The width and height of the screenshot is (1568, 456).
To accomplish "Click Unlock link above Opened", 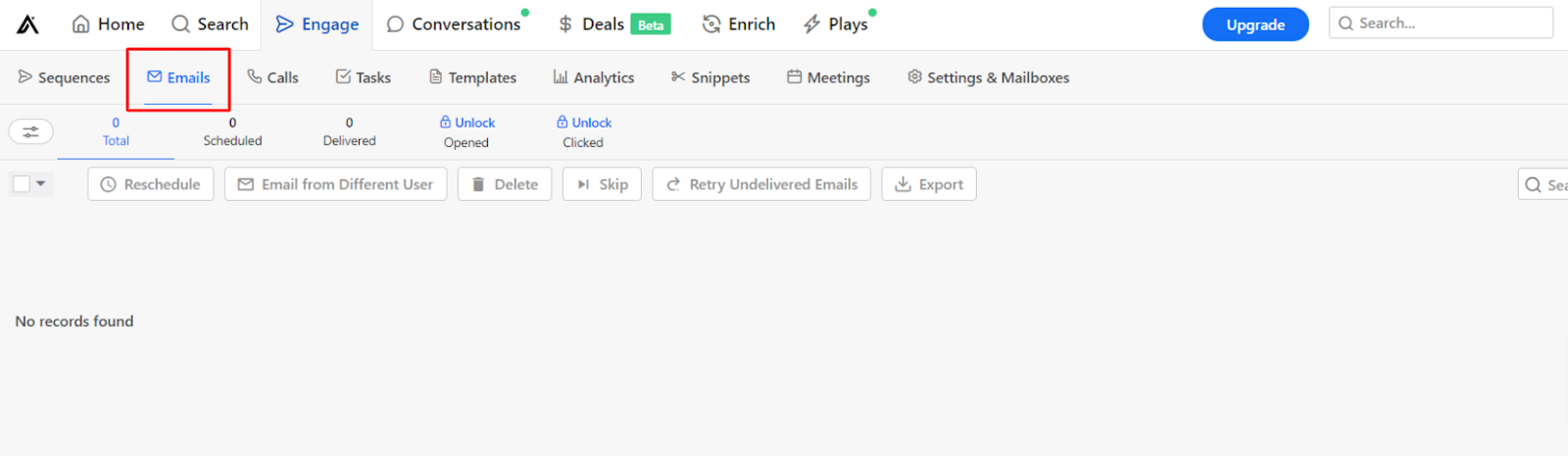I will click(467, 123).
